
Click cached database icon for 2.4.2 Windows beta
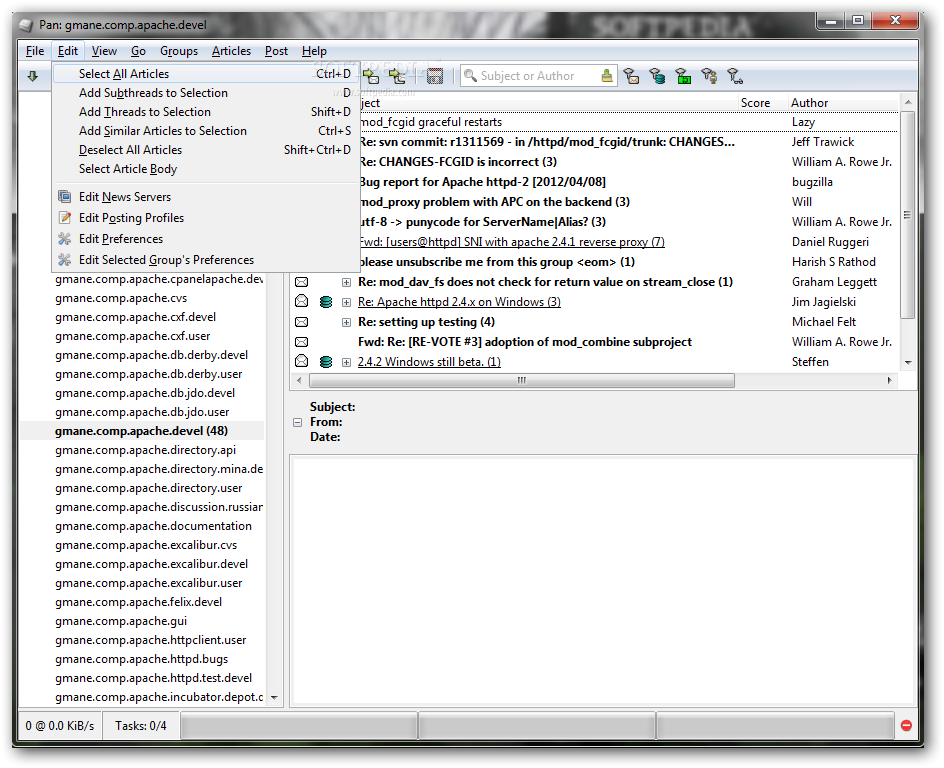pos(326,362)
